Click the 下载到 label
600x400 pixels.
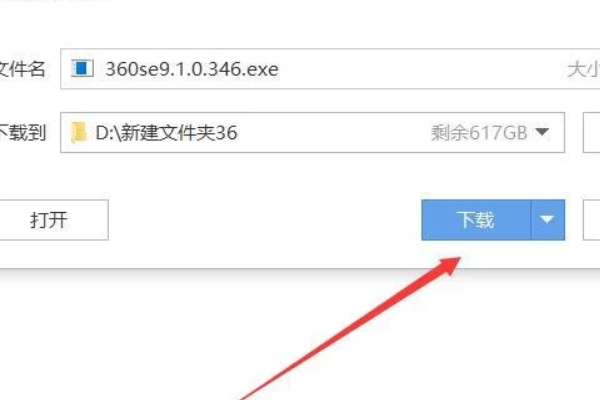point(23,133)
